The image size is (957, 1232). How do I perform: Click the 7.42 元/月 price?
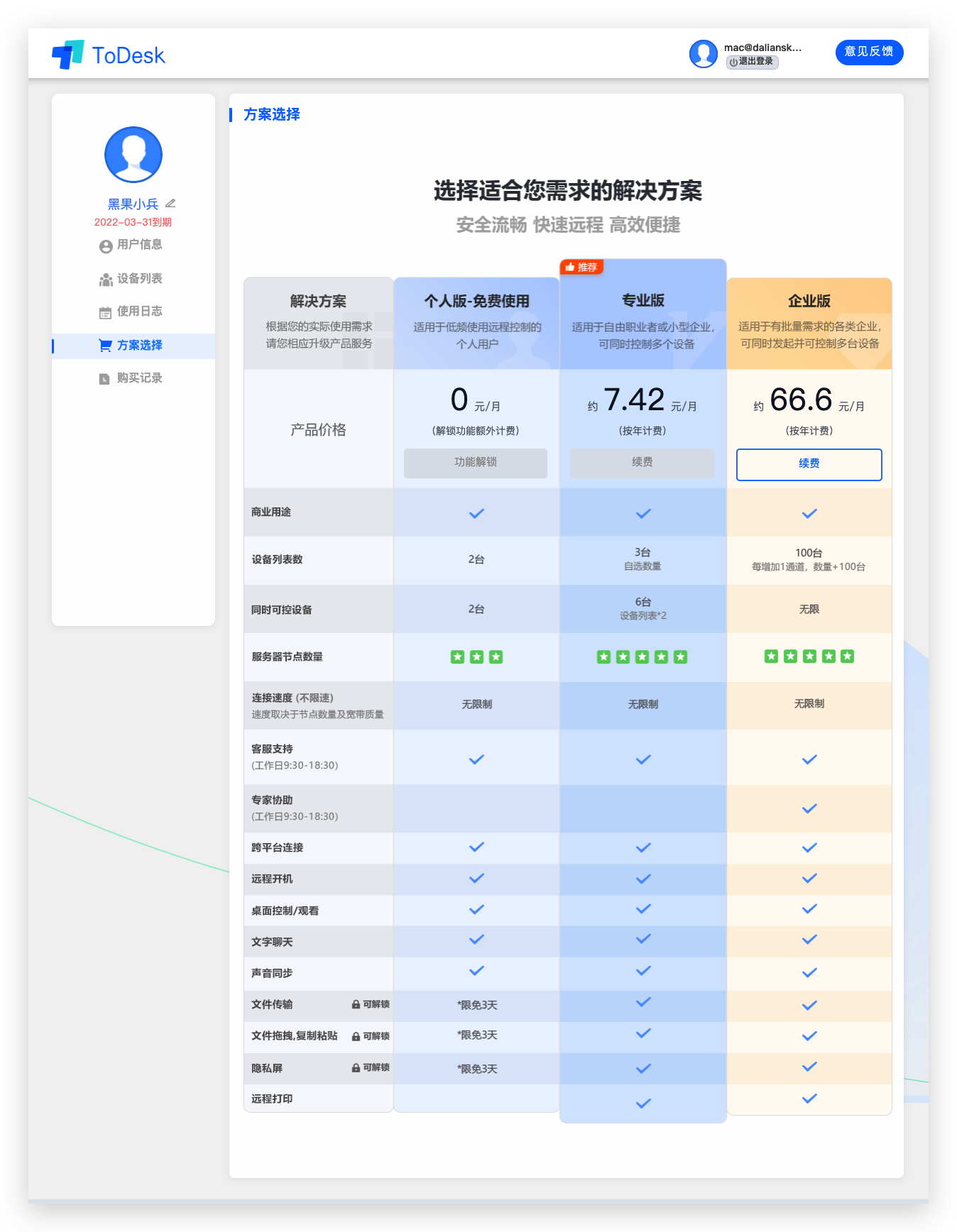(x=642, y=401)
